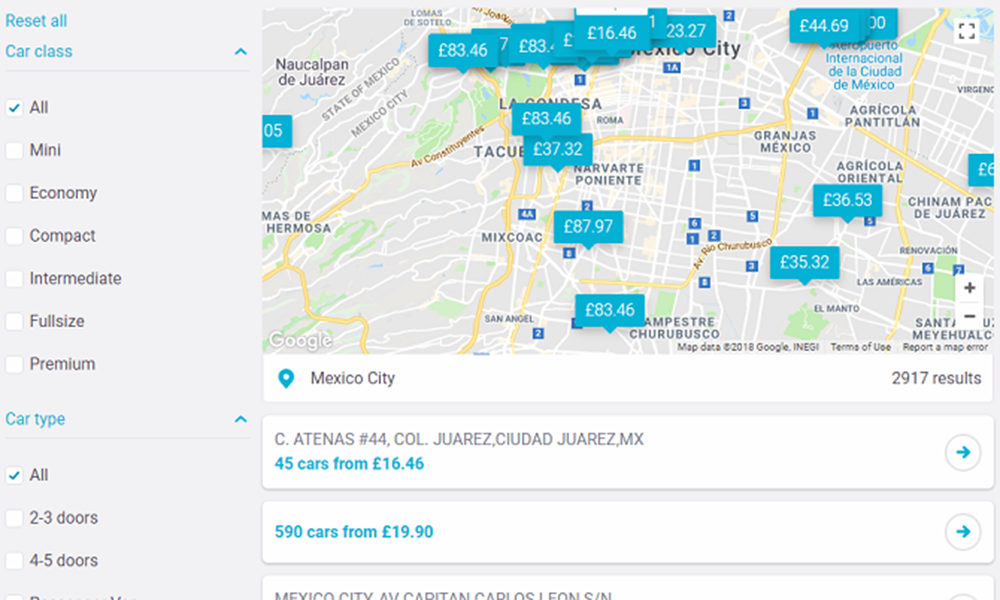Check the Mini car class box
Image resolution: width=1000 pixels, height=600 pixels.
[x=15, y=151]
